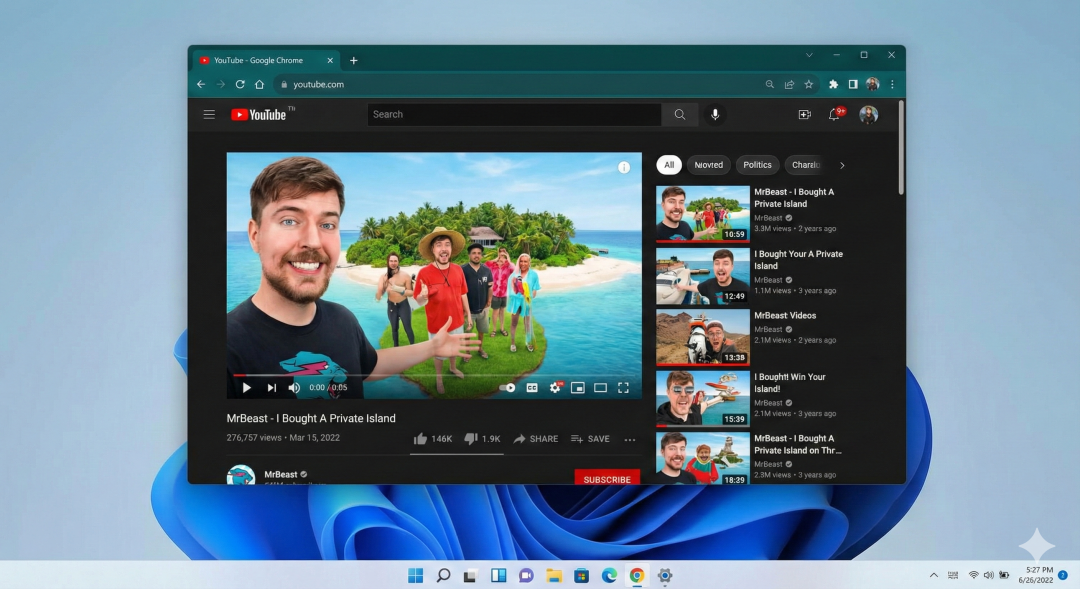Subscribe to MrBeast channel

point(607,479)
